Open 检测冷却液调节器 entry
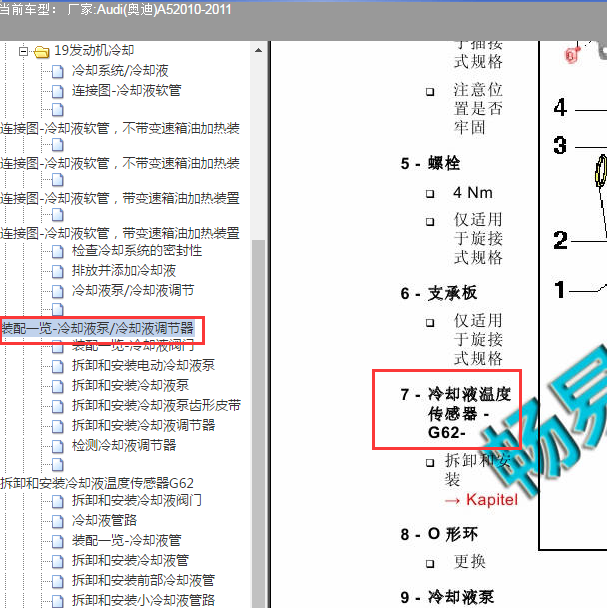The width and height of the screenshot is (607, 608). click(124, 445)
